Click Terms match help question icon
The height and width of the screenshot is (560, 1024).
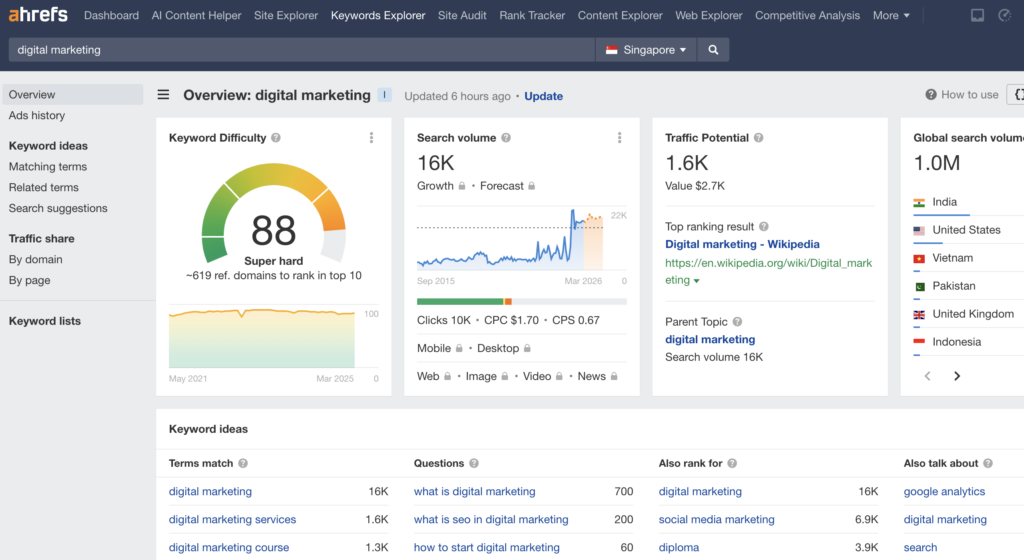point(243,463)
